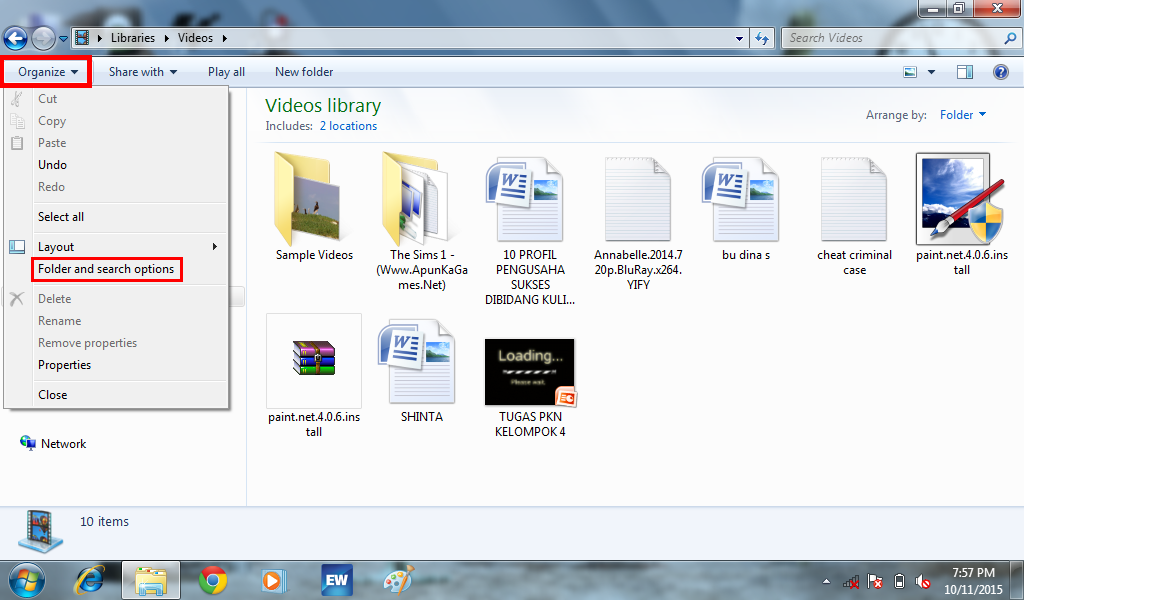Open address bar history dropdown arrow
The image size is (1152, 600).
(739, 38)
